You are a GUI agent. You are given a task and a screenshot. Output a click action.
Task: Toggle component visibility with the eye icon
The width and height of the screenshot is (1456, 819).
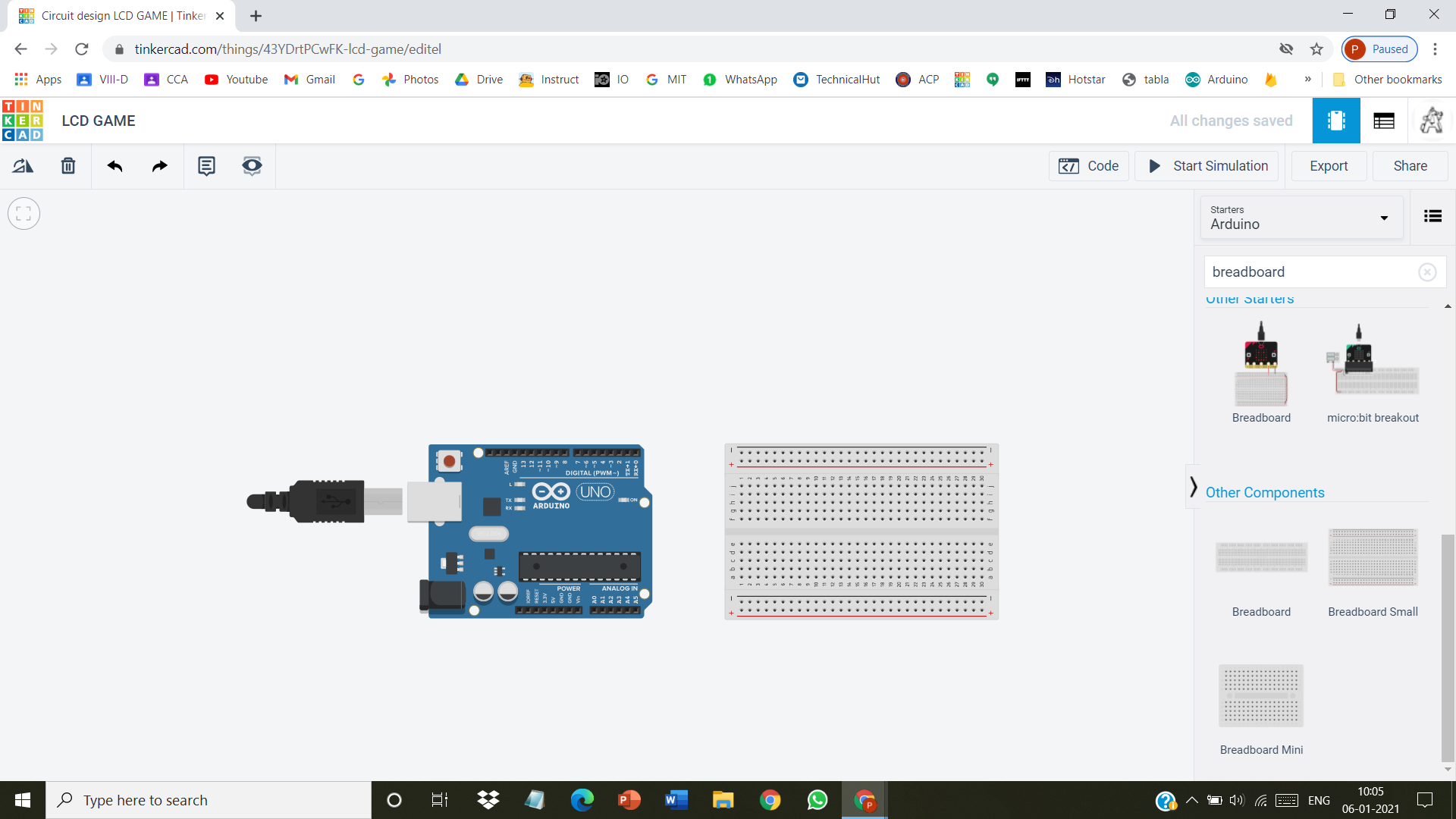pyautogui.click(x=251, y=165)
